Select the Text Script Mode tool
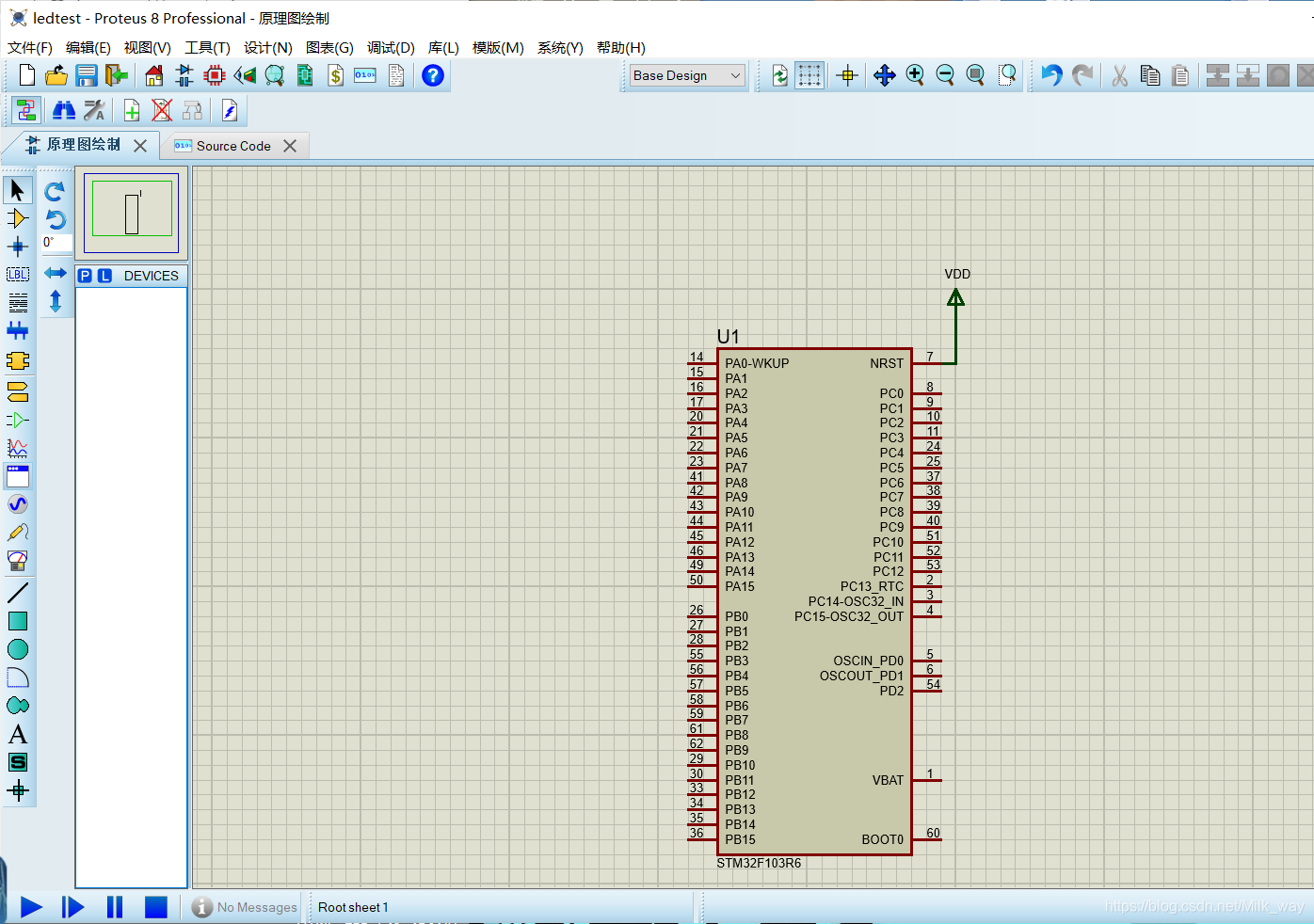Viewport: 1314px width, 924px height. click(x=17, y=303)
